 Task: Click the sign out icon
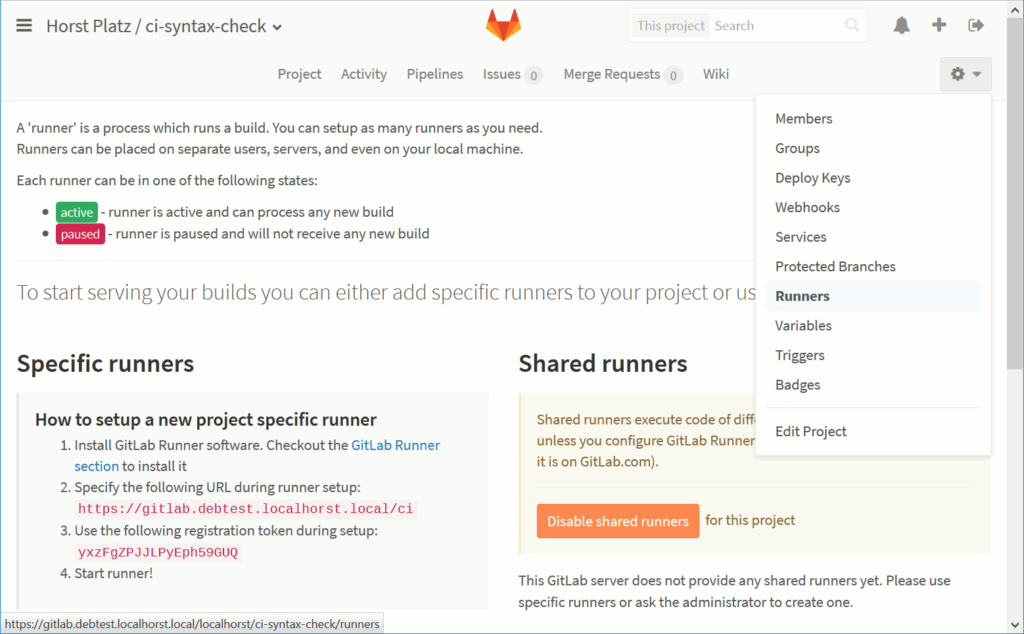[976, 25]
